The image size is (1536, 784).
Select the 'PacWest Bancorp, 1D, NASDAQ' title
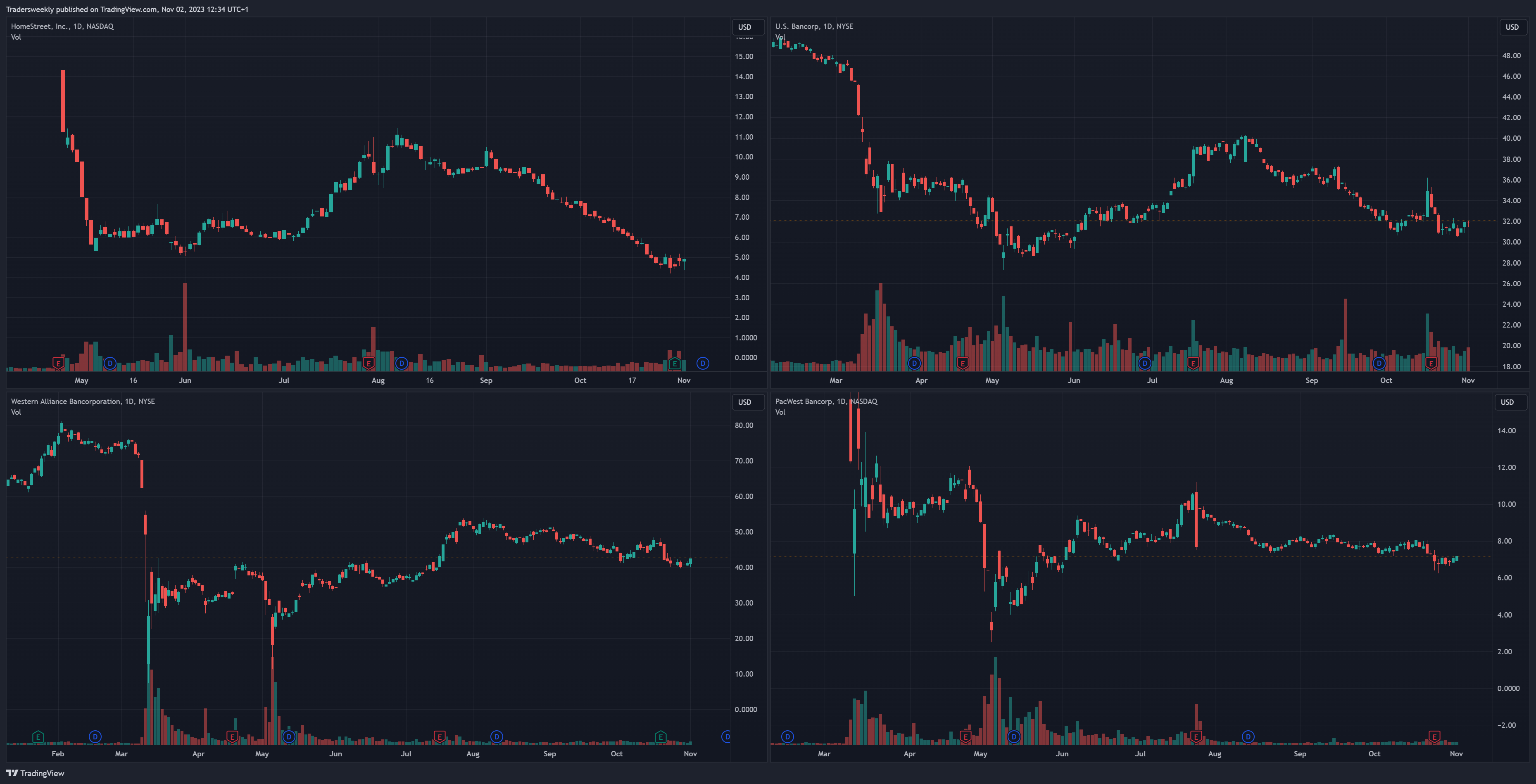tap(826, 401)
